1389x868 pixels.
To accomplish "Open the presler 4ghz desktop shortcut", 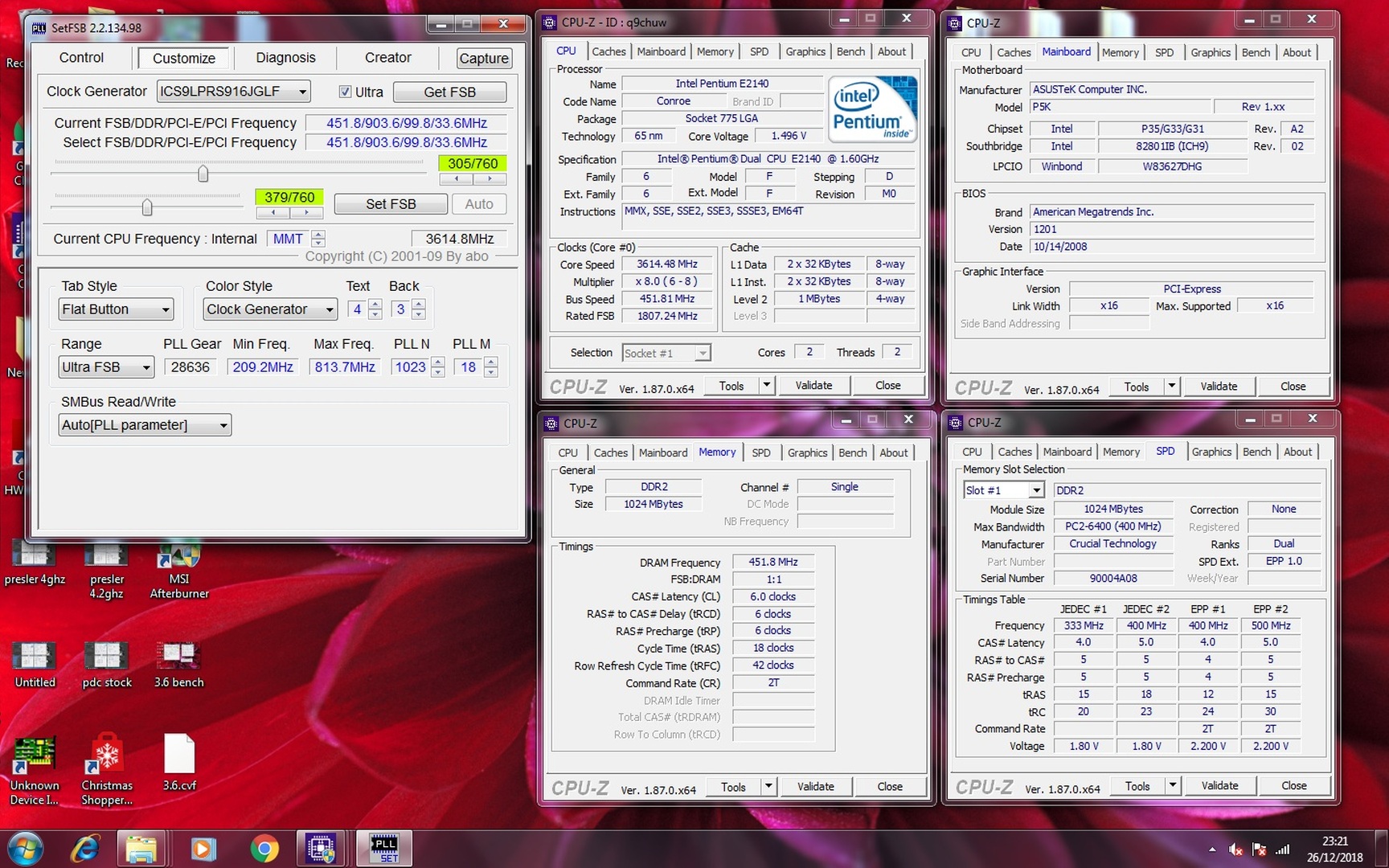I will point(35,564).
